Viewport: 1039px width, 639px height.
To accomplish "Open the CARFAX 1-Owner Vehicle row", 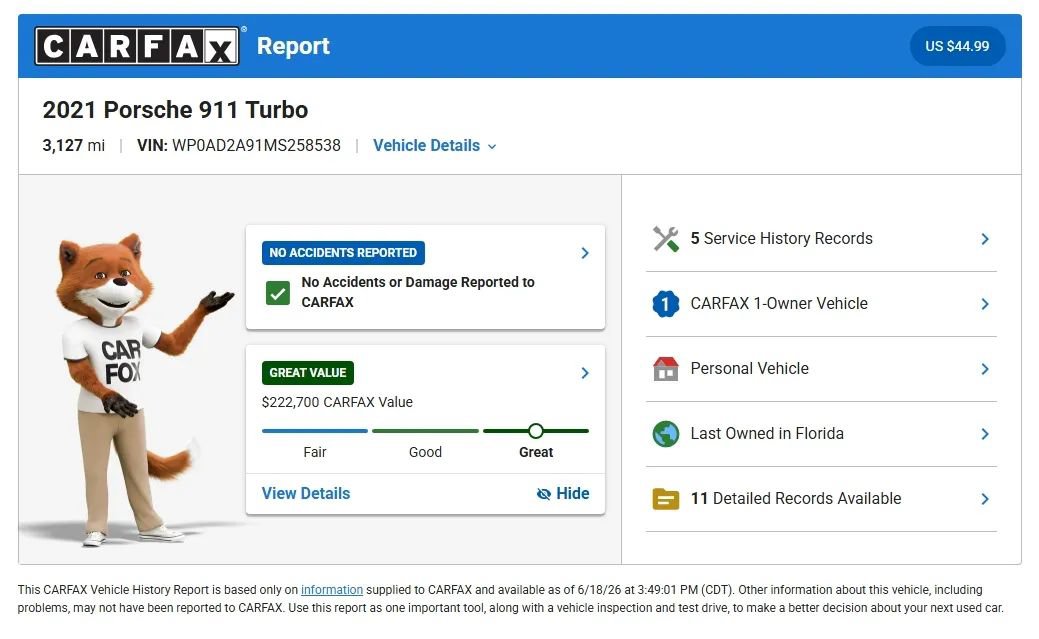I will (821, 304).
